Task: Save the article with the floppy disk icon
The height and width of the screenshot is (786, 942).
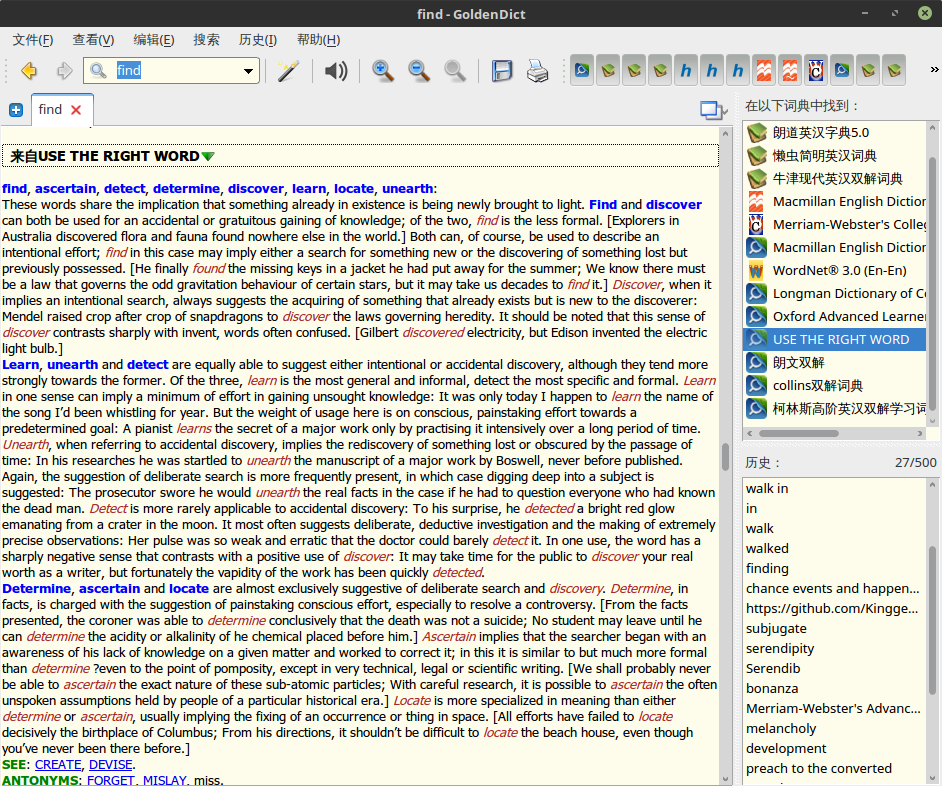Action: tap(502, 71)
